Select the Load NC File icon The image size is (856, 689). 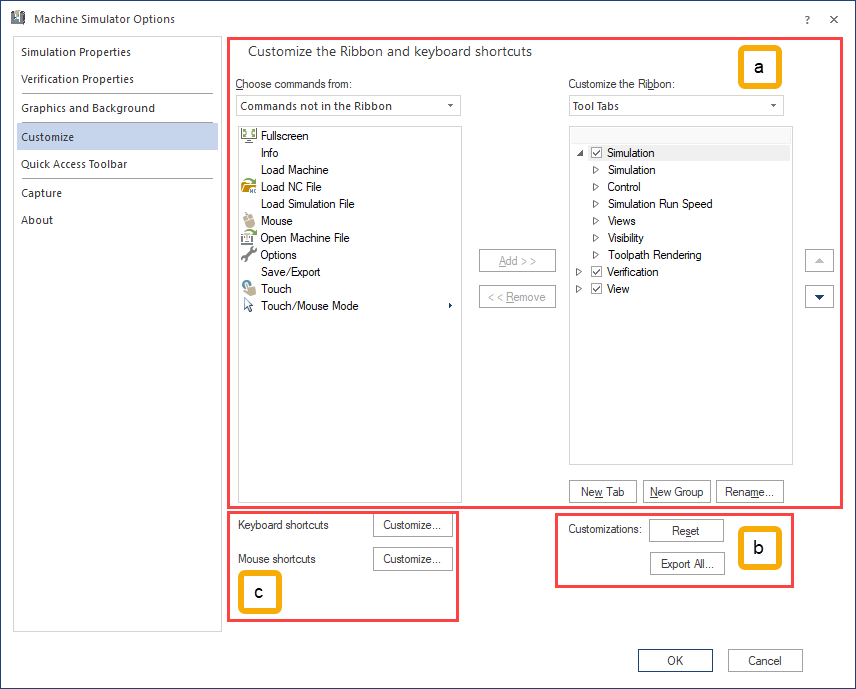click(x=249, y=187)
